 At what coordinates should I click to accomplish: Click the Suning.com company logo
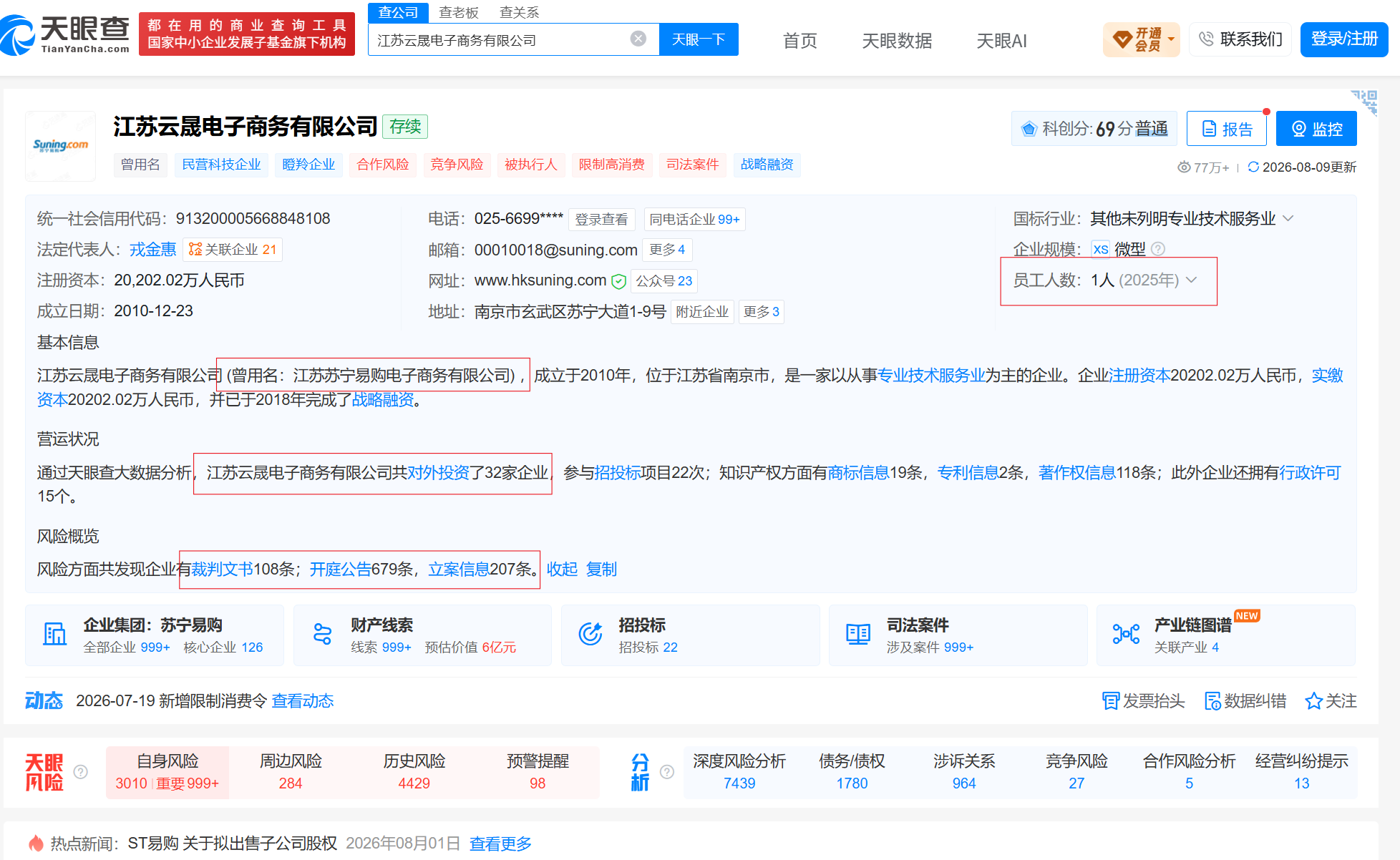coord(61,146)
